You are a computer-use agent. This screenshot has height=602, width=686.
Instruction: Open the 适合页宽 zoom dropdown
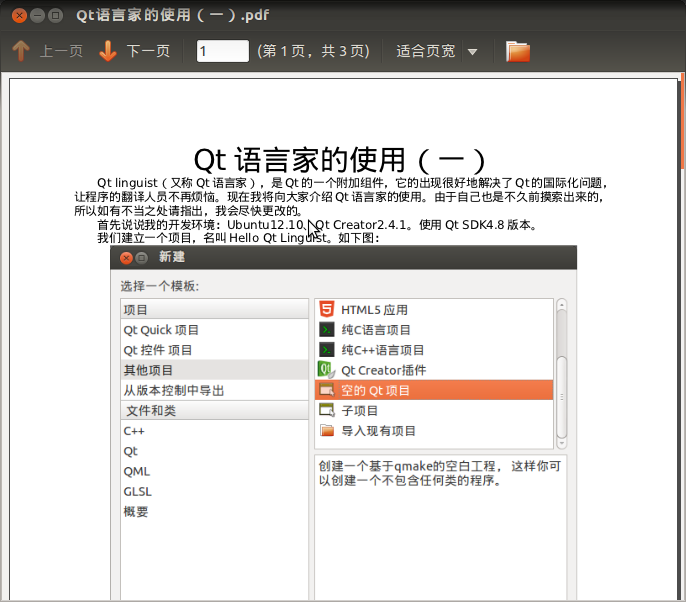pos(426,51)
